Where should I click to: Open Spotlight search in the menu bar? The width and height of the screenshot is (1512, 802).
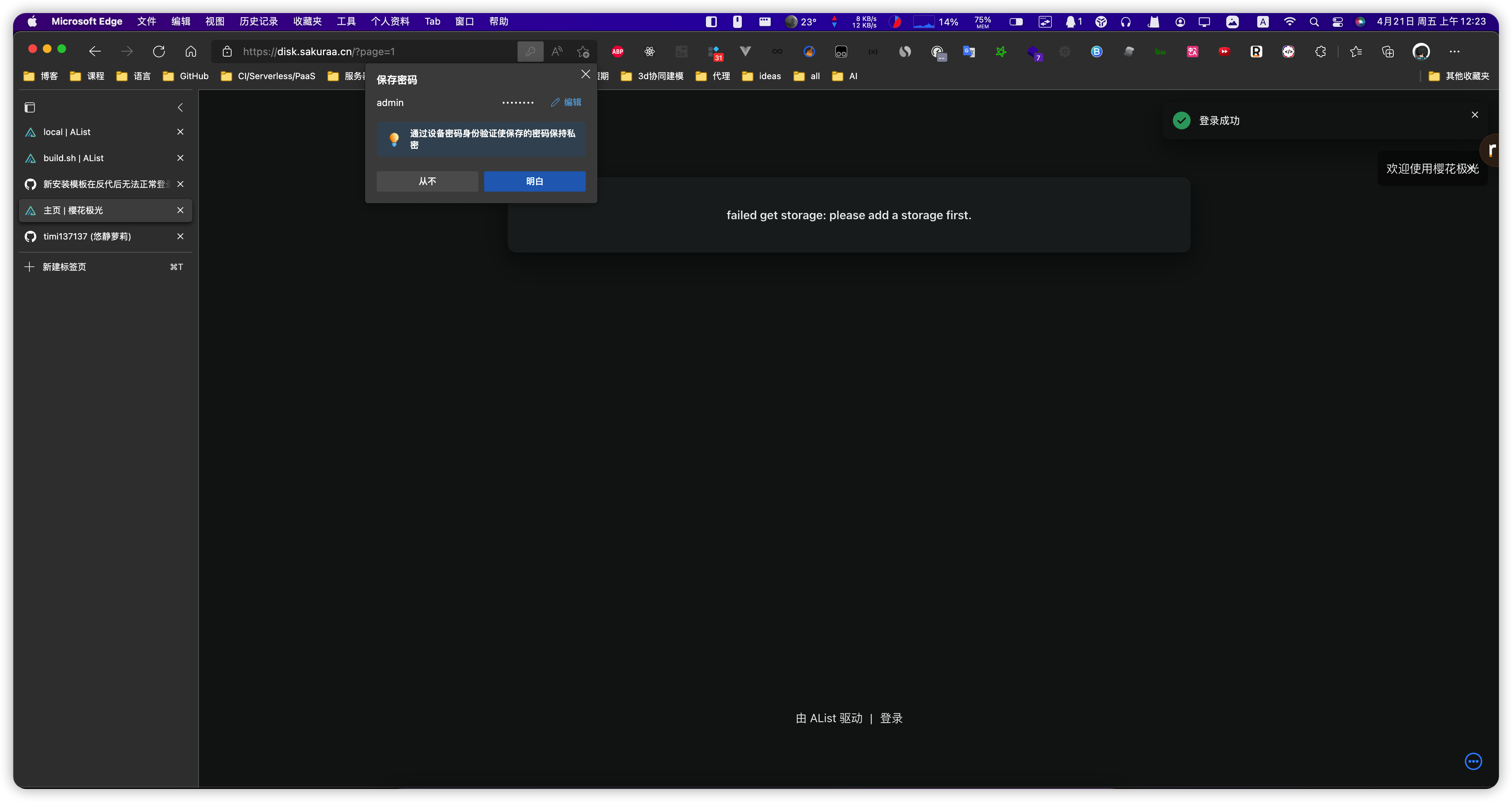coord(1314,21)
